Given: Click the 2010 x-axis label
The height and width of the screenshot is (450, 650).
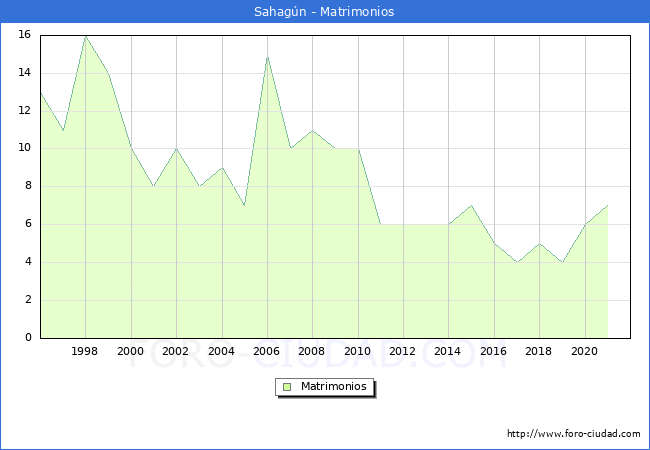Looking at the screenshot, I should 358,351.
